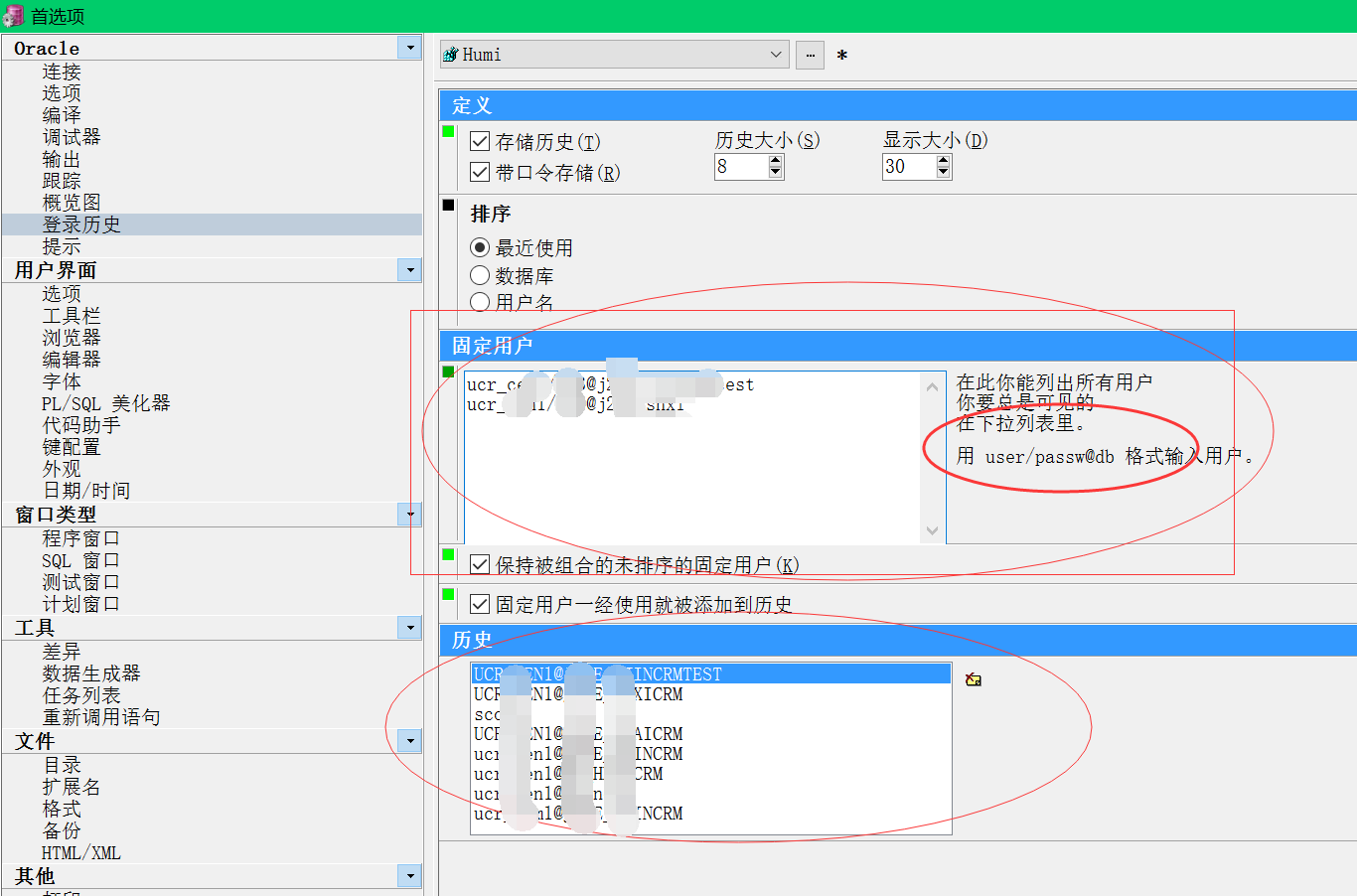Open 工具栏 preferences page
The width and height of the screenshot is (1357, 896).
[x=72, y=316]
